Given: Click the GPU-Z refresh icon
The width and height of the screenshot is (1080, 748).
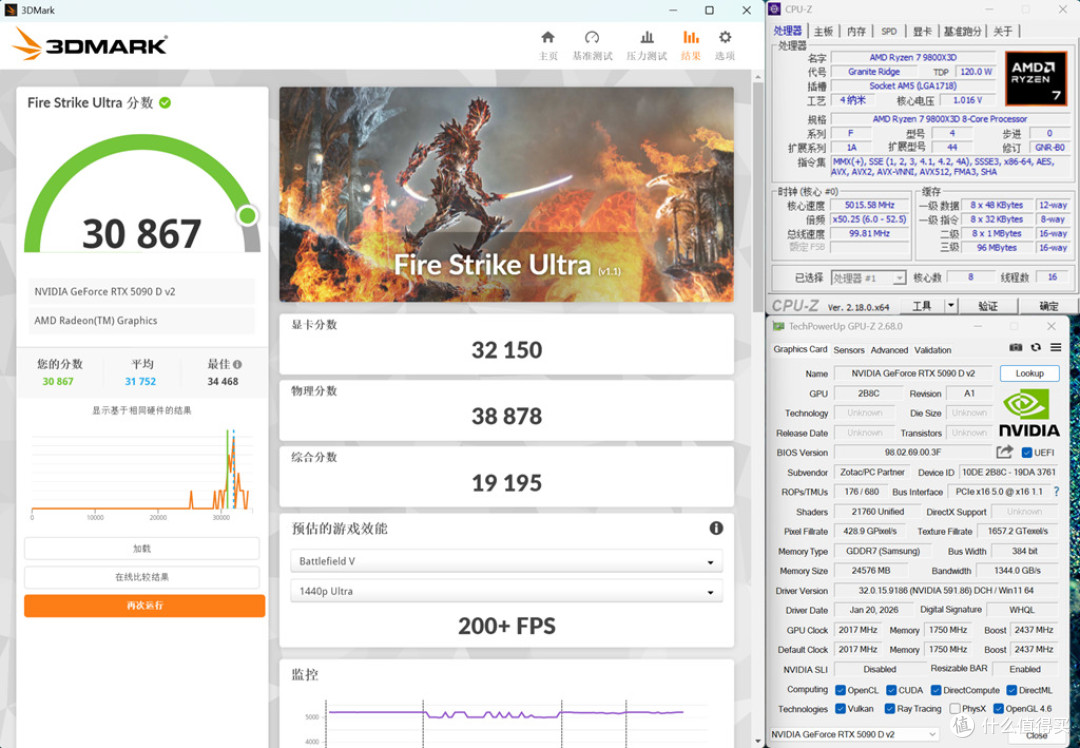Looking at the screenshot, I should (1035, 348).
